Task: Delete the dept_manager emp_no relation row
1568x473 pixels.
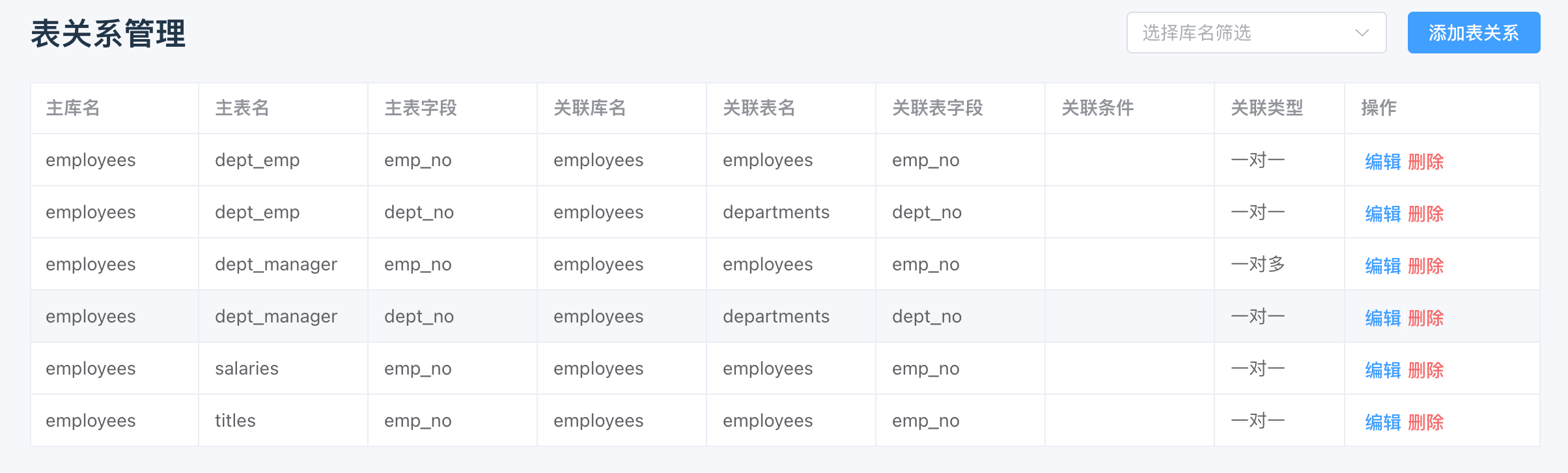Action: (1426, 266)
